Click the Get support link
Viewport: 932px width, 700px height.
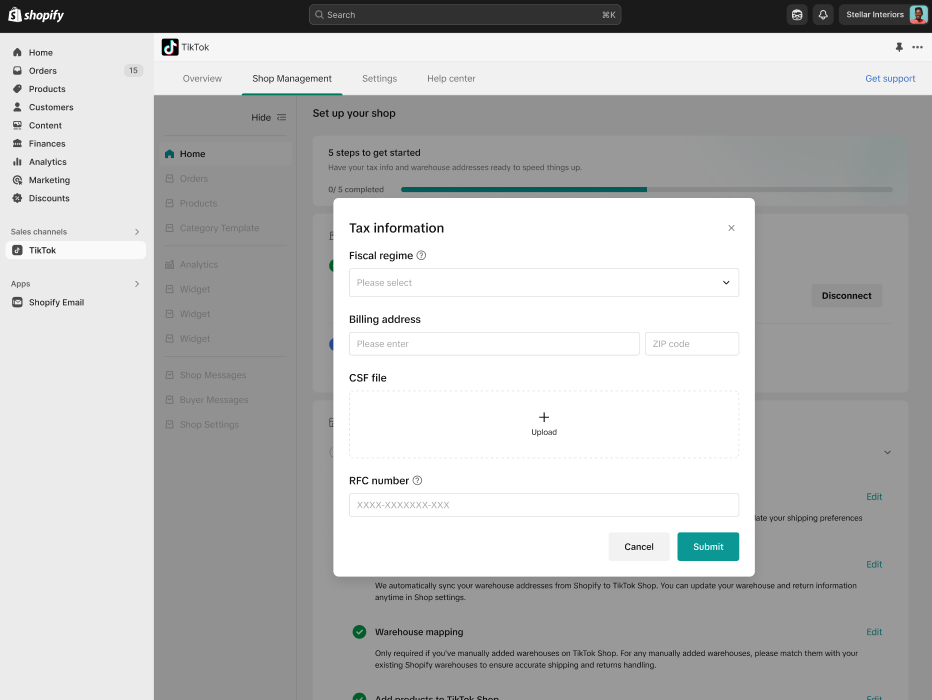point(889,79)
